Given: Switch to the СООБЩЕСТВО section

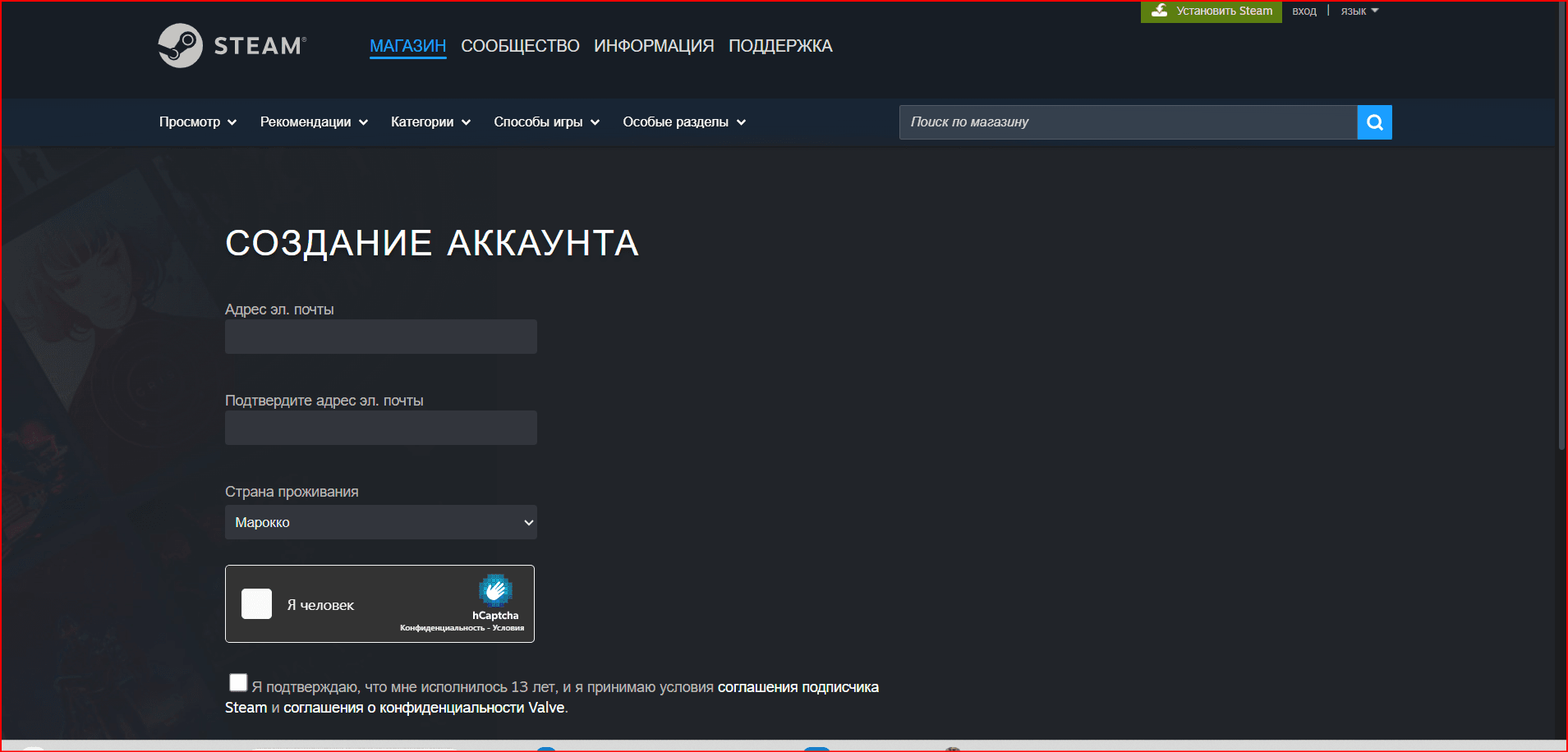Looking at the screenshot, I should pyautogui.click(x=520, y=46).
